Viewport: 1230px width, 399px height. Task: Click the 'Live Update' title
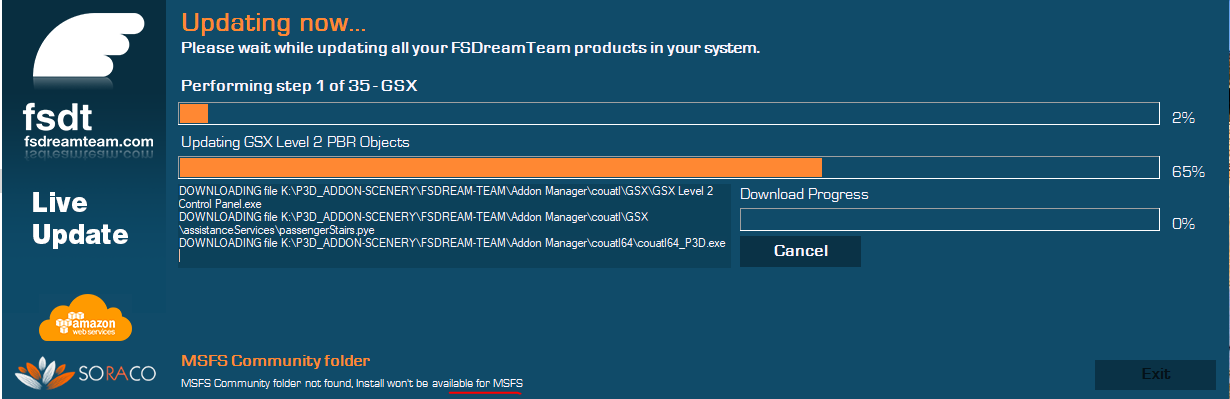pyautogui.click(x=80, y=219)
